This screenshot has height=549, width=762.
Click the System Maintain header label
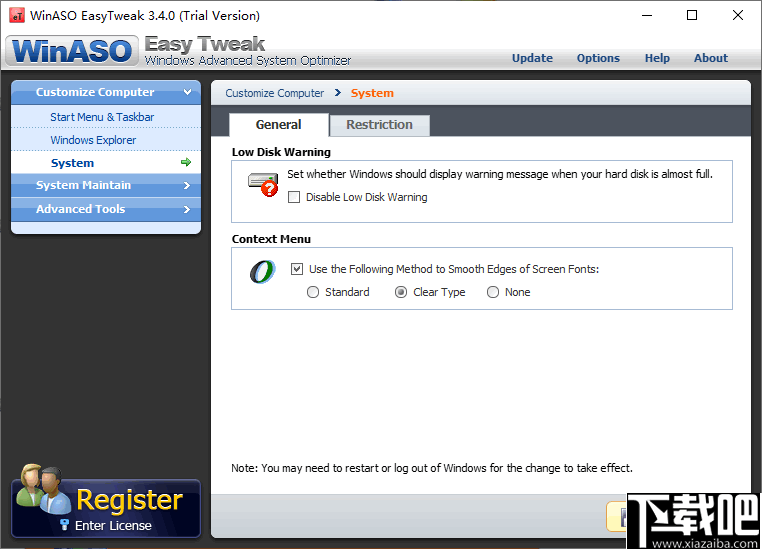[83, 185]
